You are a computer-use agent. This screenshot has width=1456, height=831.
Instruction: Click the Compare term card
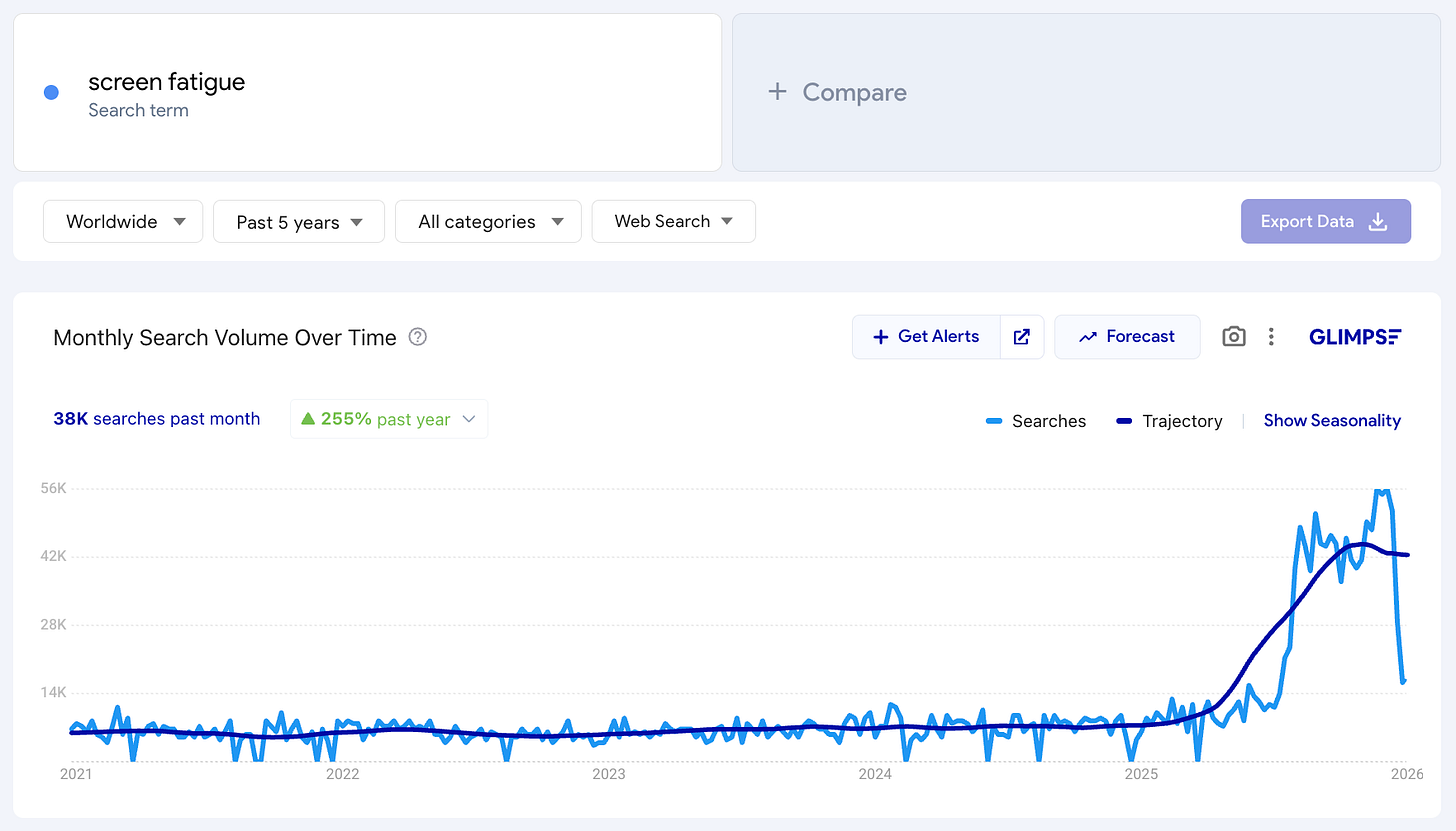point(1086,92)
